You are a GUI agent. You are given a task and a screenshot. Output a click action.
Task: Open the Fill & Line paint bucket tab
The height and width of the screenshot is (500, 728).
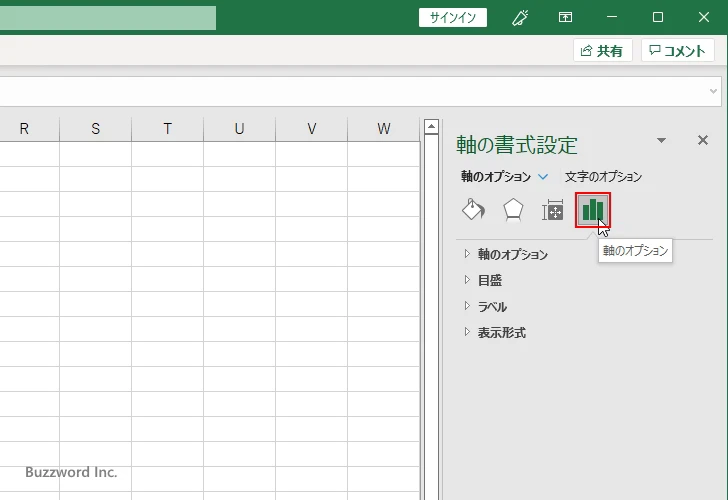(474, 210)
